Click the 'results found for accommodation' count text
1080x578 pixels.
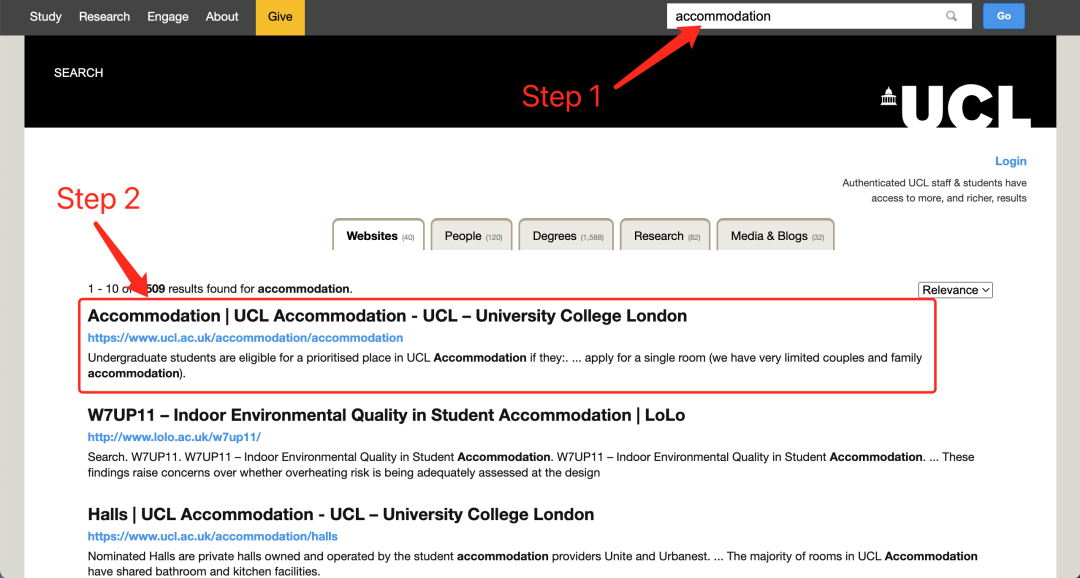pos(220,289)
